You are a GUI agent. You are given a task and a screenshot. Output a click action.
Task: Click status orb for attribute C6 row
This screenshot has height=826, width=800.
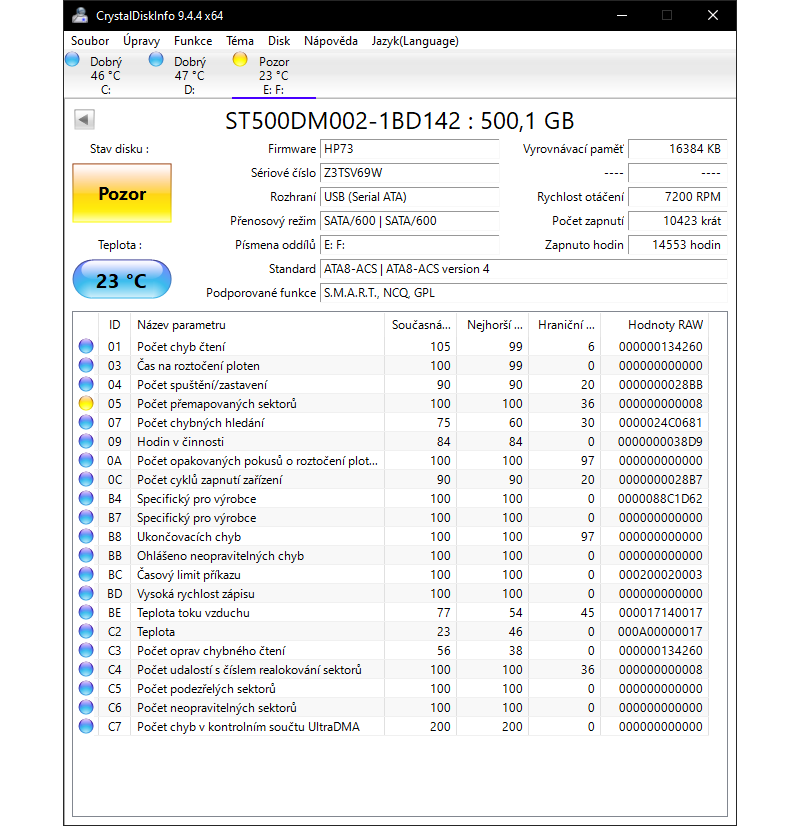[86, 707]
